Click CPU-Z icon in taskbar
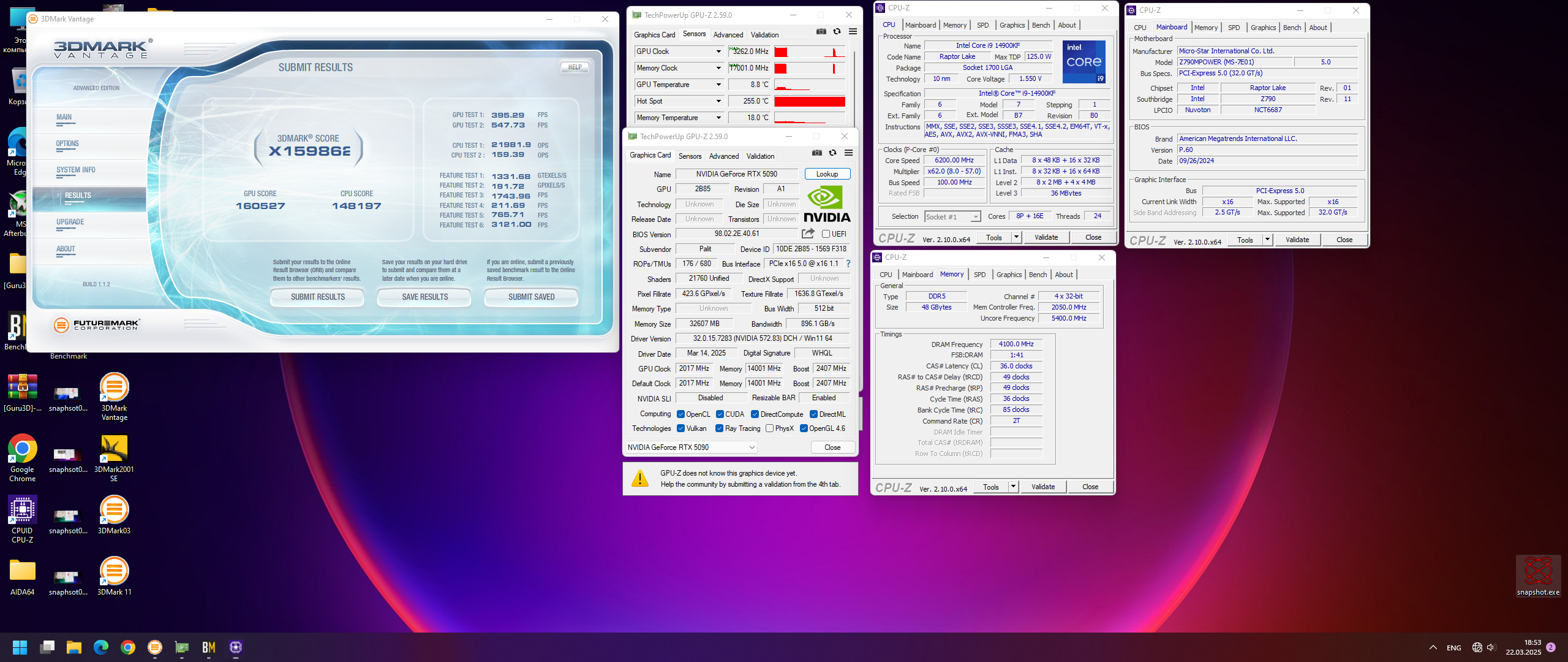This screenshot has height=662, width=1568. tap(236, 647)
